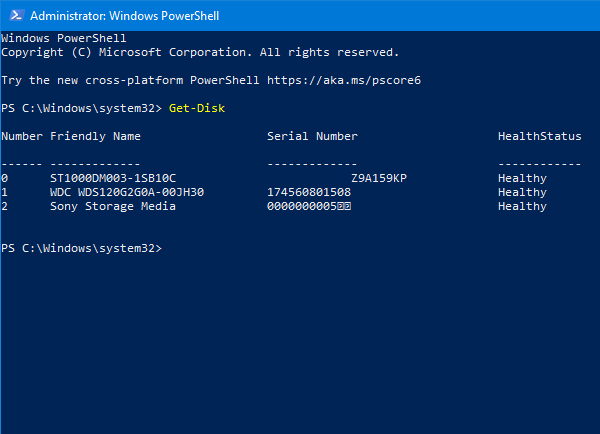
Task: Select the Serial Number column header
Action: click(312, 136)
